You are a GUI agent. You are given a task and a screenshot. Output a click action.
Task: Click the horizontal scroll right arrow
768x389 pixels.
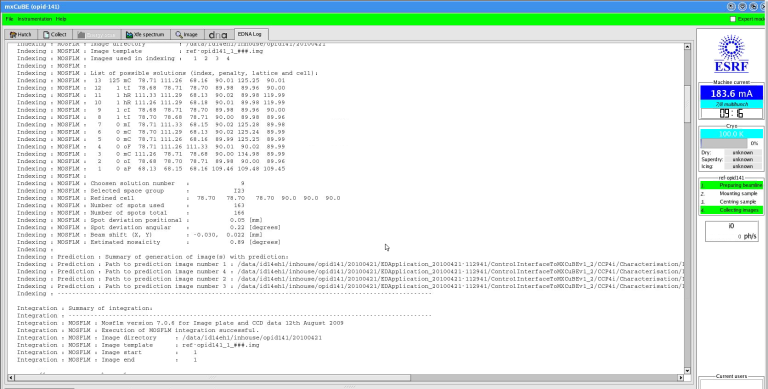[680, 378]
